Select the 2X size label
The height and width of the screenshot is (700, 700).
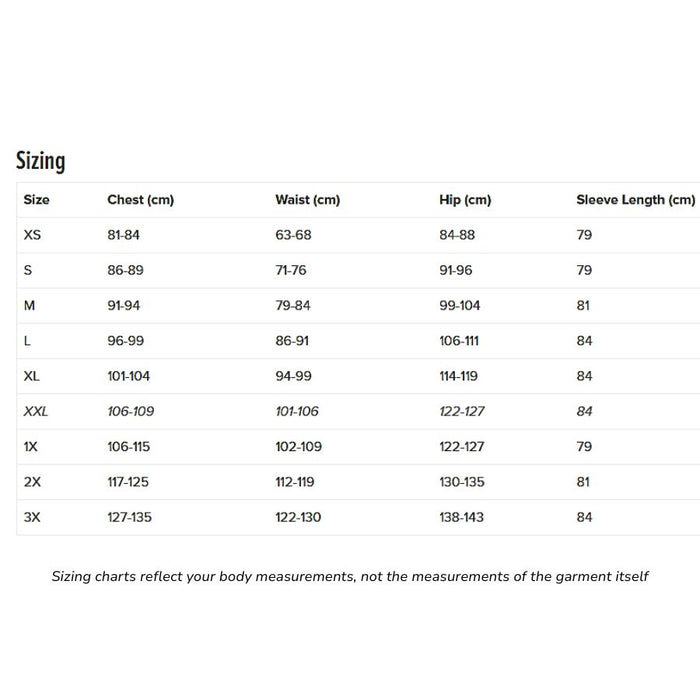32,482
